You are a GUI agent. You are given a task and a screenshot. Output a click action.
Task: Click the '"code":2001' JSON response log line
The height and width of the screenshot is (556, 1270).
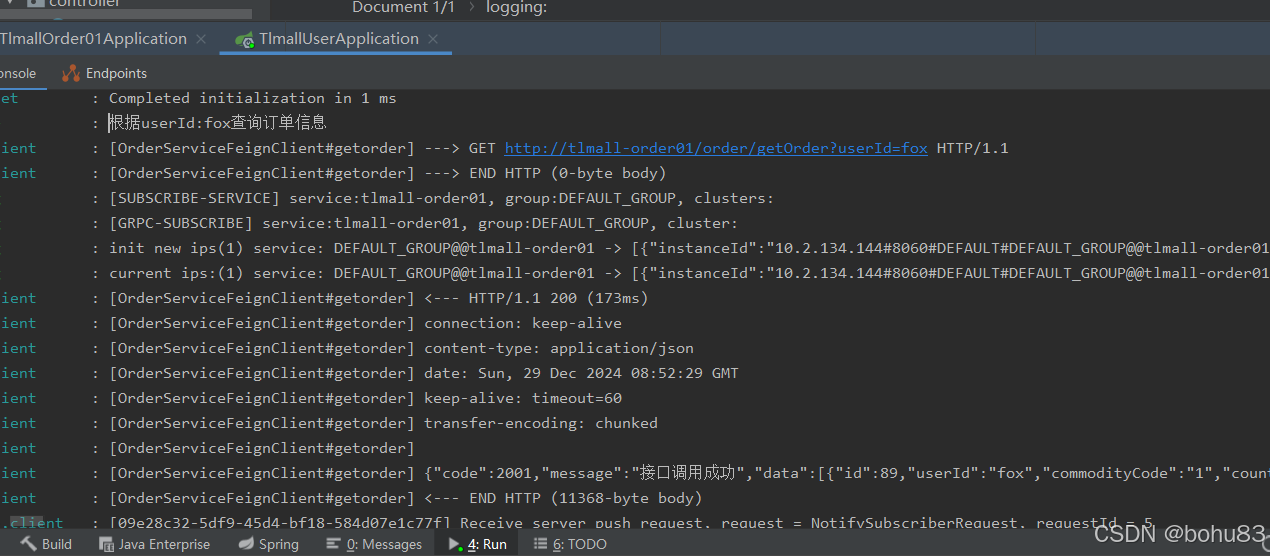click(x=689, y=473)
